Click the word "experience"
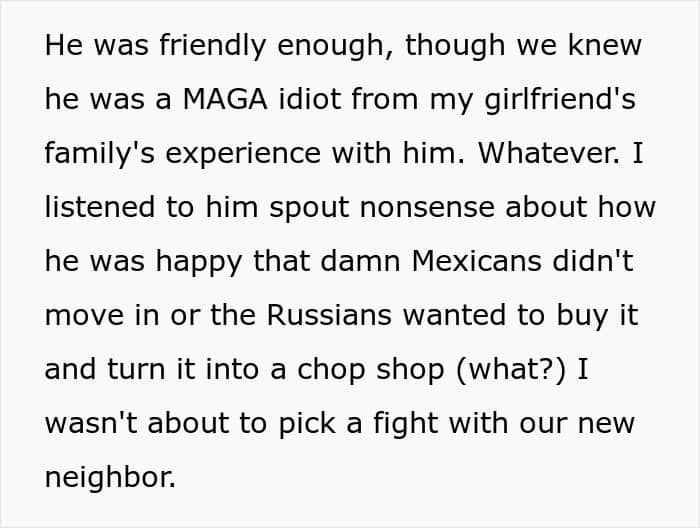 click(243, 155)
